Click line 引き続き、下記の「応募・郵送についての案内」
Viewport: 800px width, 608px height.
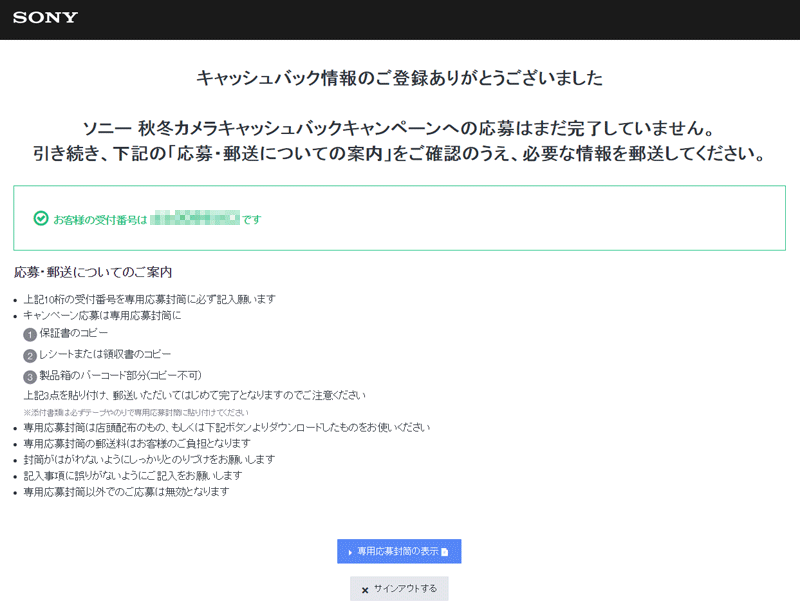pos(399,153)
